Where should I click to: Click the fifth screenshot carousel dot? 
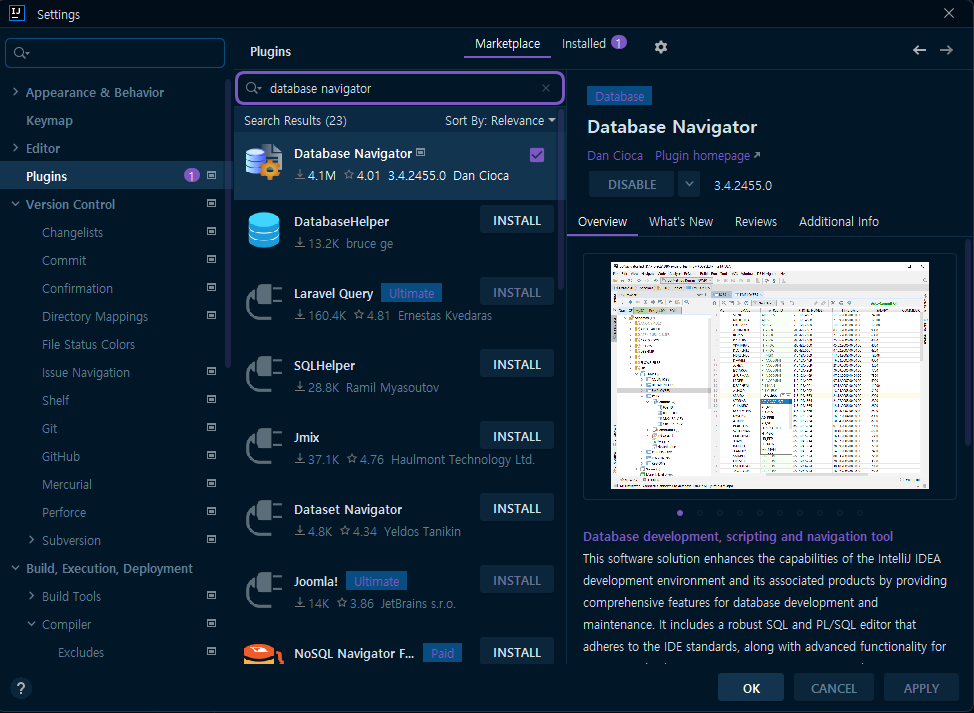pos(760,513)
